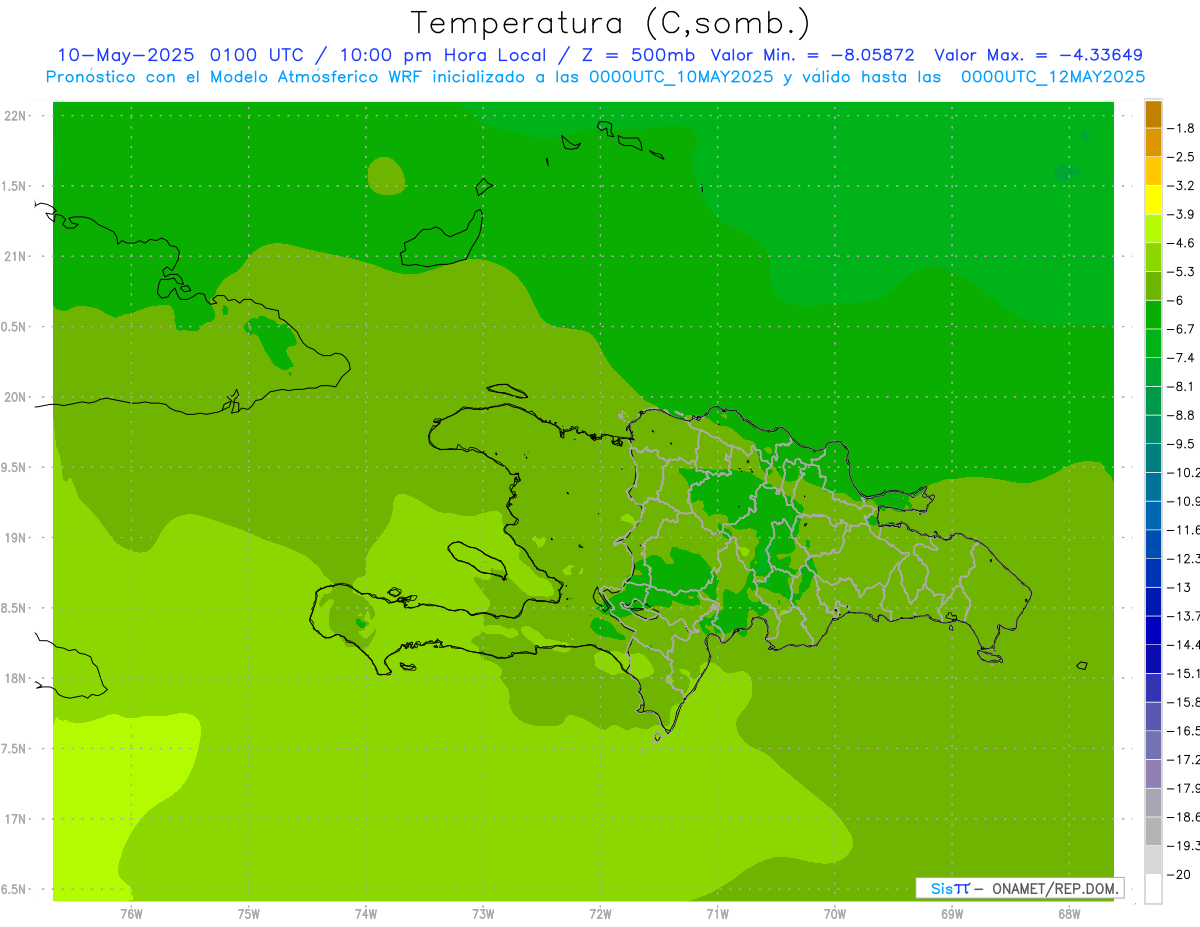Image resolution: width=1200 pixels, height=927 pixels.
Task: Click the '0000UTC_12MAY2025' valid-until time
Action: point(1053,76)
